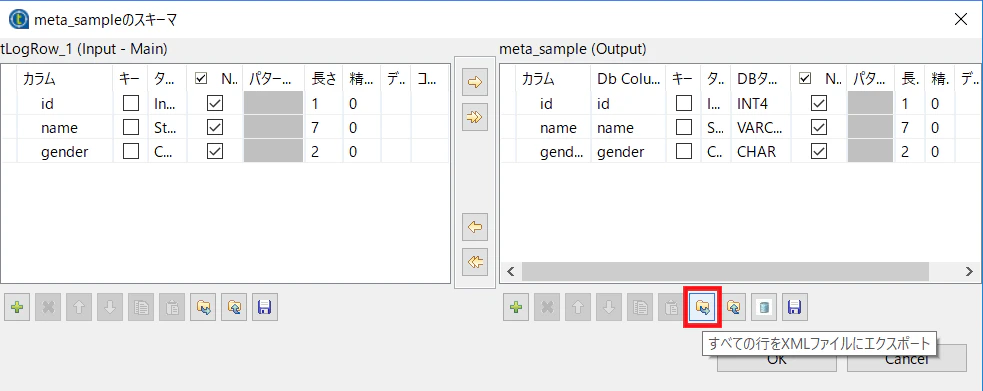Toggle nullable header checkbox in input table
Screen dimensions: 983x391
pyautogui.click(x=201, y=79)
